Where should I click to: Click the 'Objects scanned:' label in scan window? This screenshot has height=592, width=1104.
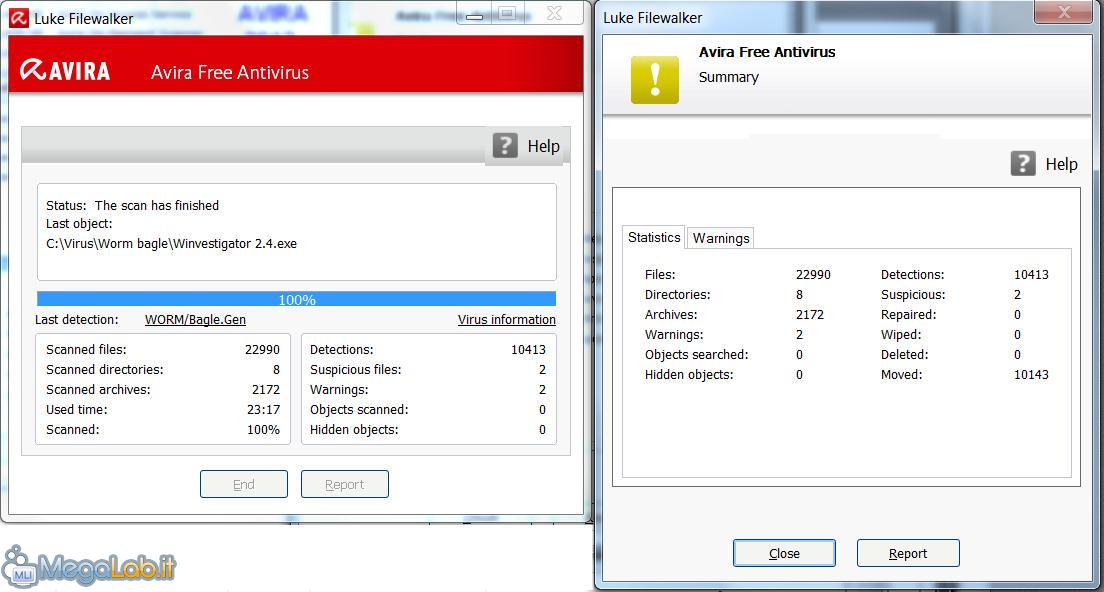[x=358, y=410]
